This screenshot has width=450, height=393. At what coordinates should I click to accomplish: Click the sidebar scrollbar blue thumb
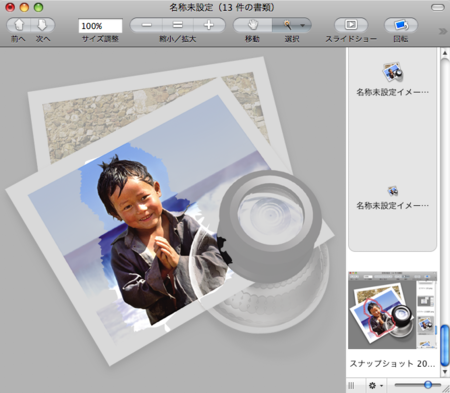click(x=445, y=346)
